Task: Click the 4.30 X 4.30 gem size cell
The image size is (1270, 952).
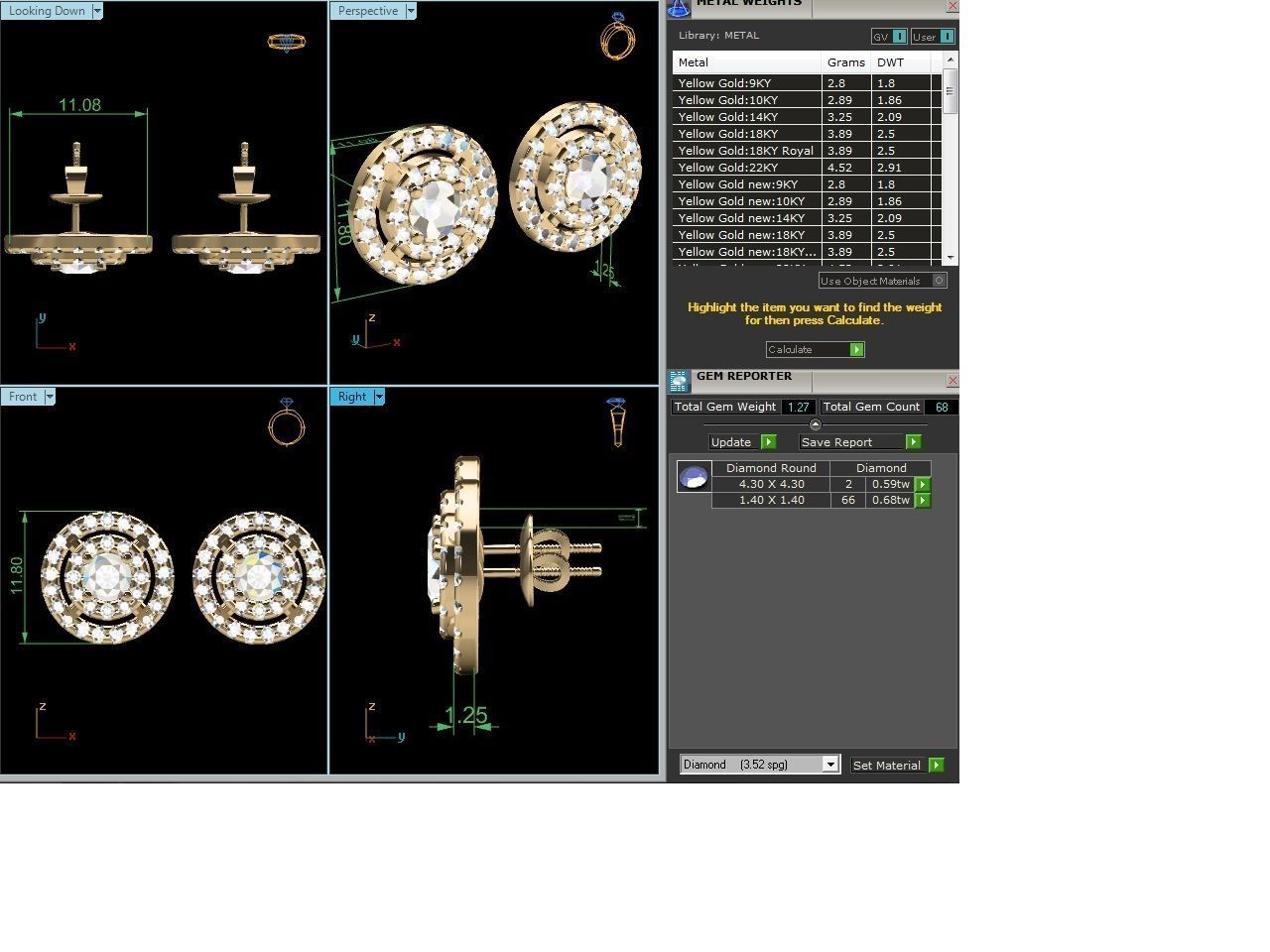Action: click(x=771, y=485)
